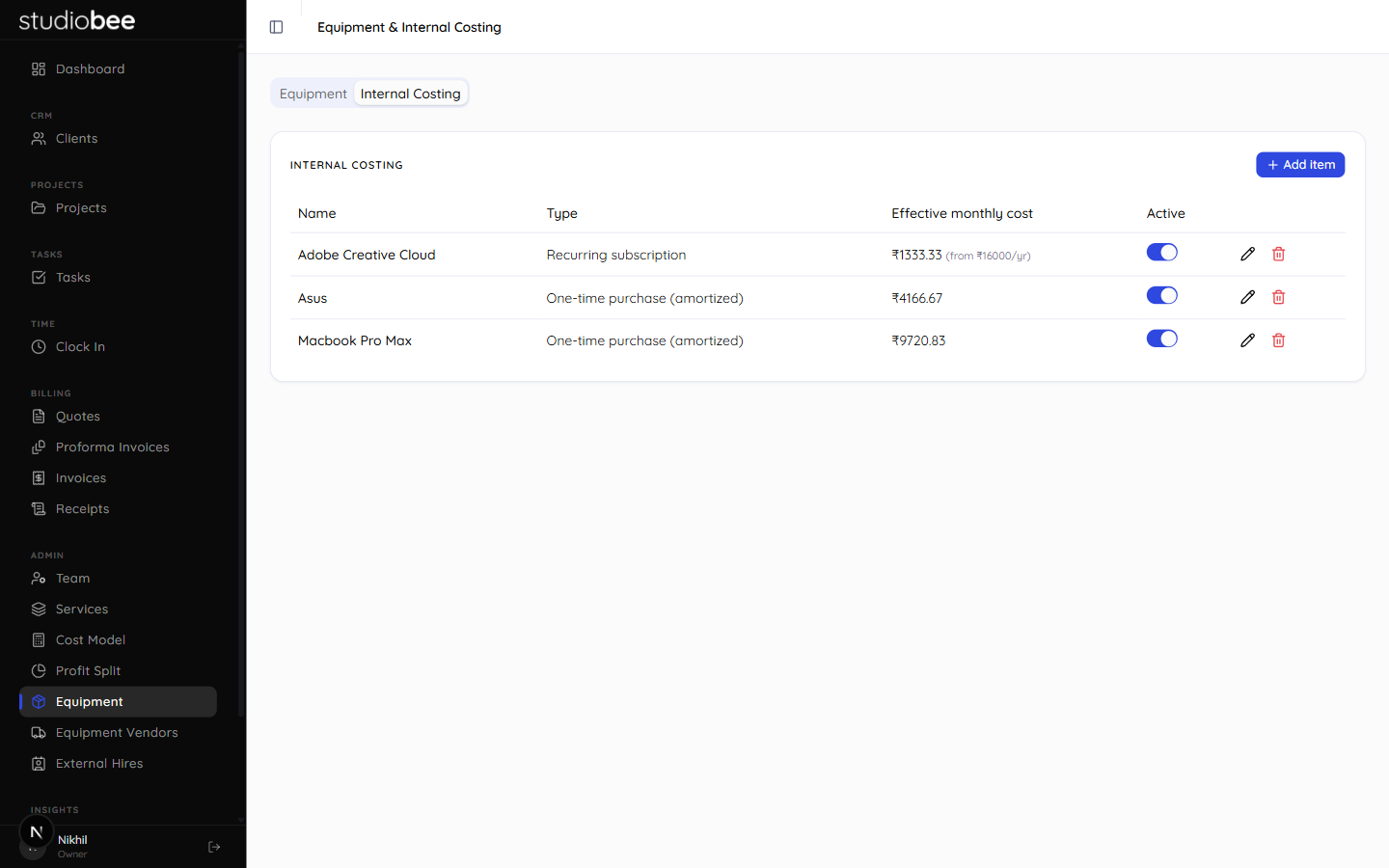Go to Proforma Invoices
This screenshot has width=1389, height=868.
[118, 448]
